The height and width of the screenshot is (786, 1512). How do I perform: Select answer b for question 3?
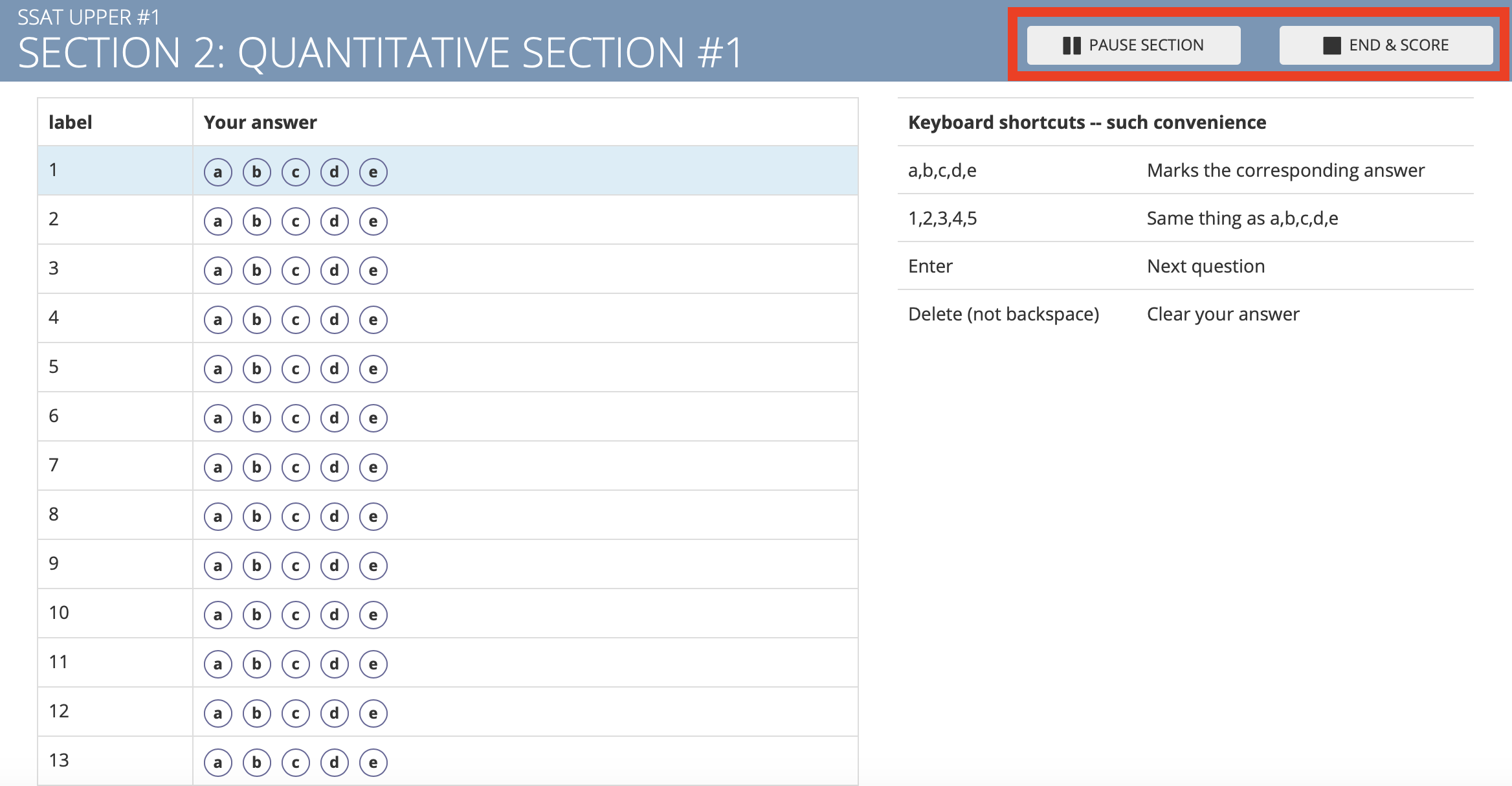[x=257, y=271]
